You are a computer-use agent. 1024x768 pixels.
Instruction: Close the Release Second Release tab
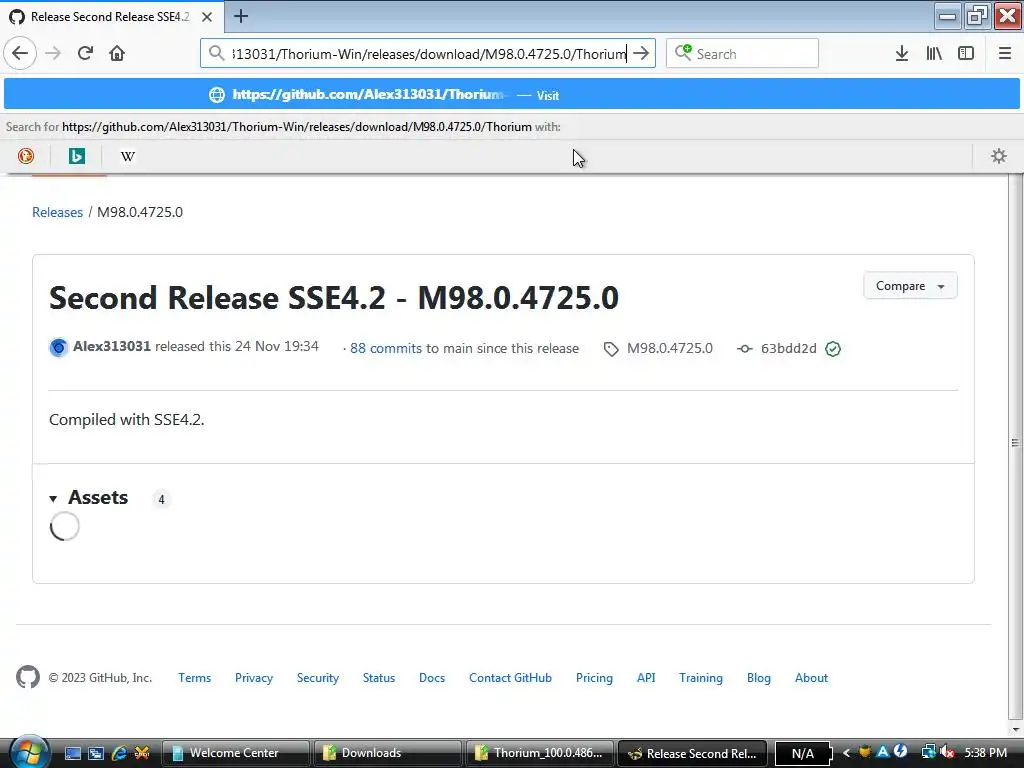click(x=207, y=17)
